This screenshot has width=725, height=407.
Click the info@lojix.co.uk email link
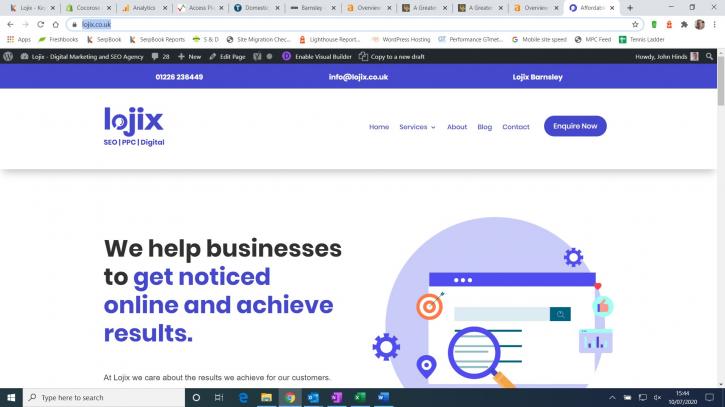click(358, 77)
